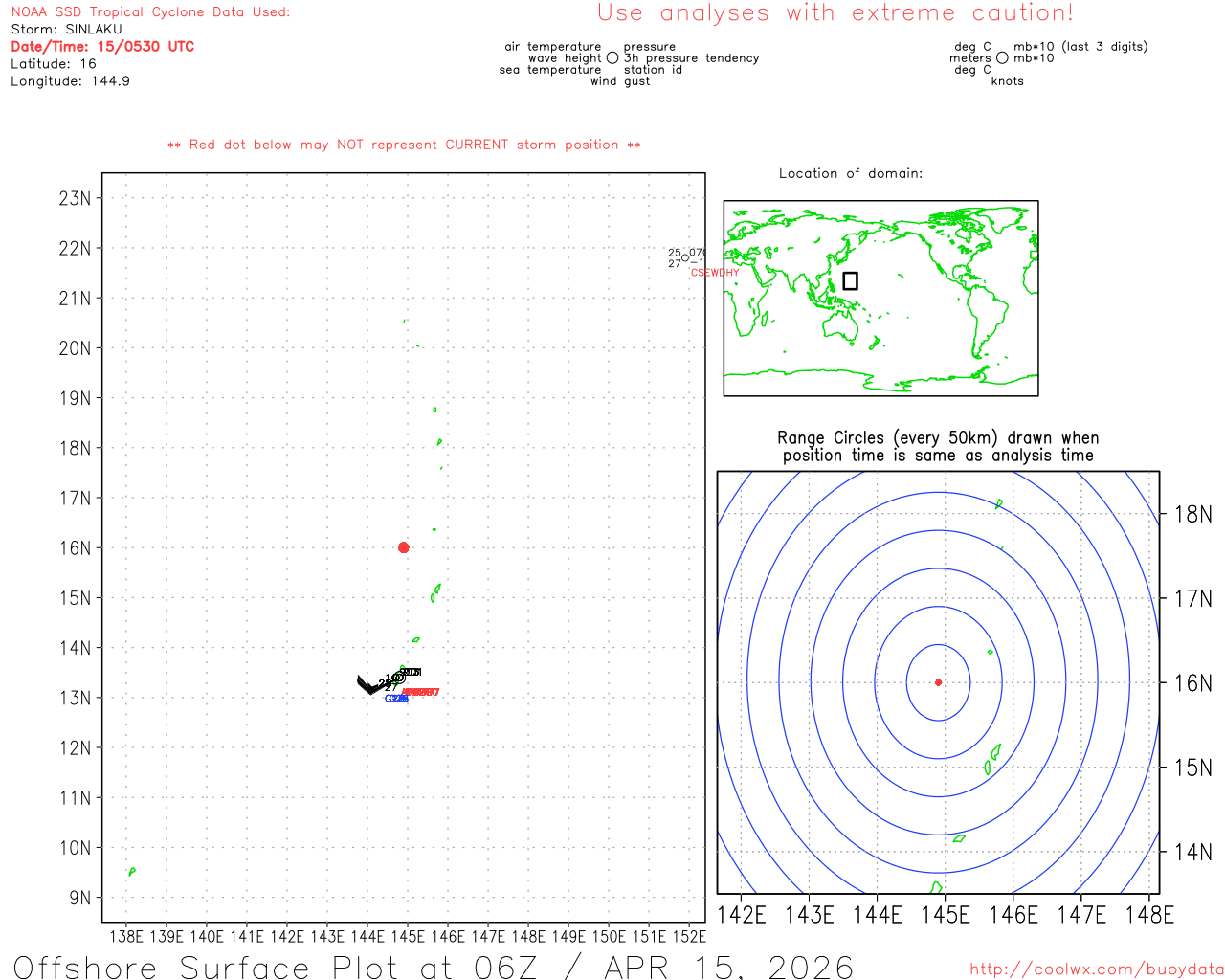The width and height of the screenshot is (1225, 980).
Task: Click the 14N label on range map axis
Action: click(x=1193, y=852)
